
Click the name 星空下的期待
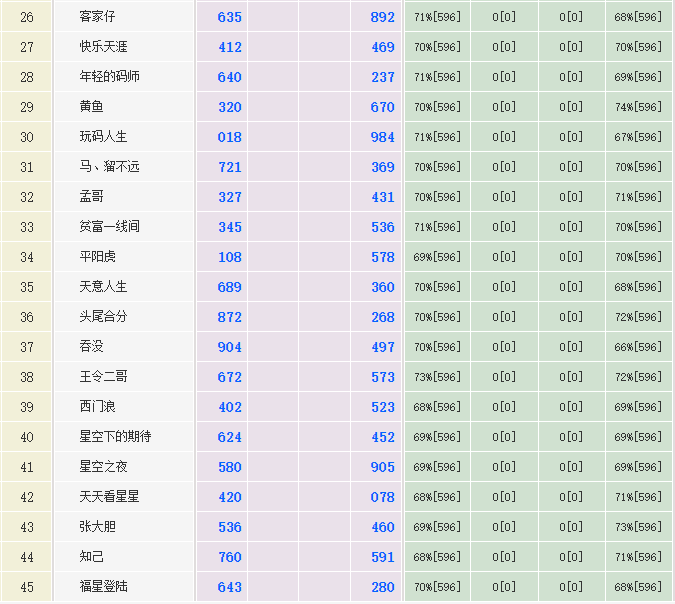(115, 437)
